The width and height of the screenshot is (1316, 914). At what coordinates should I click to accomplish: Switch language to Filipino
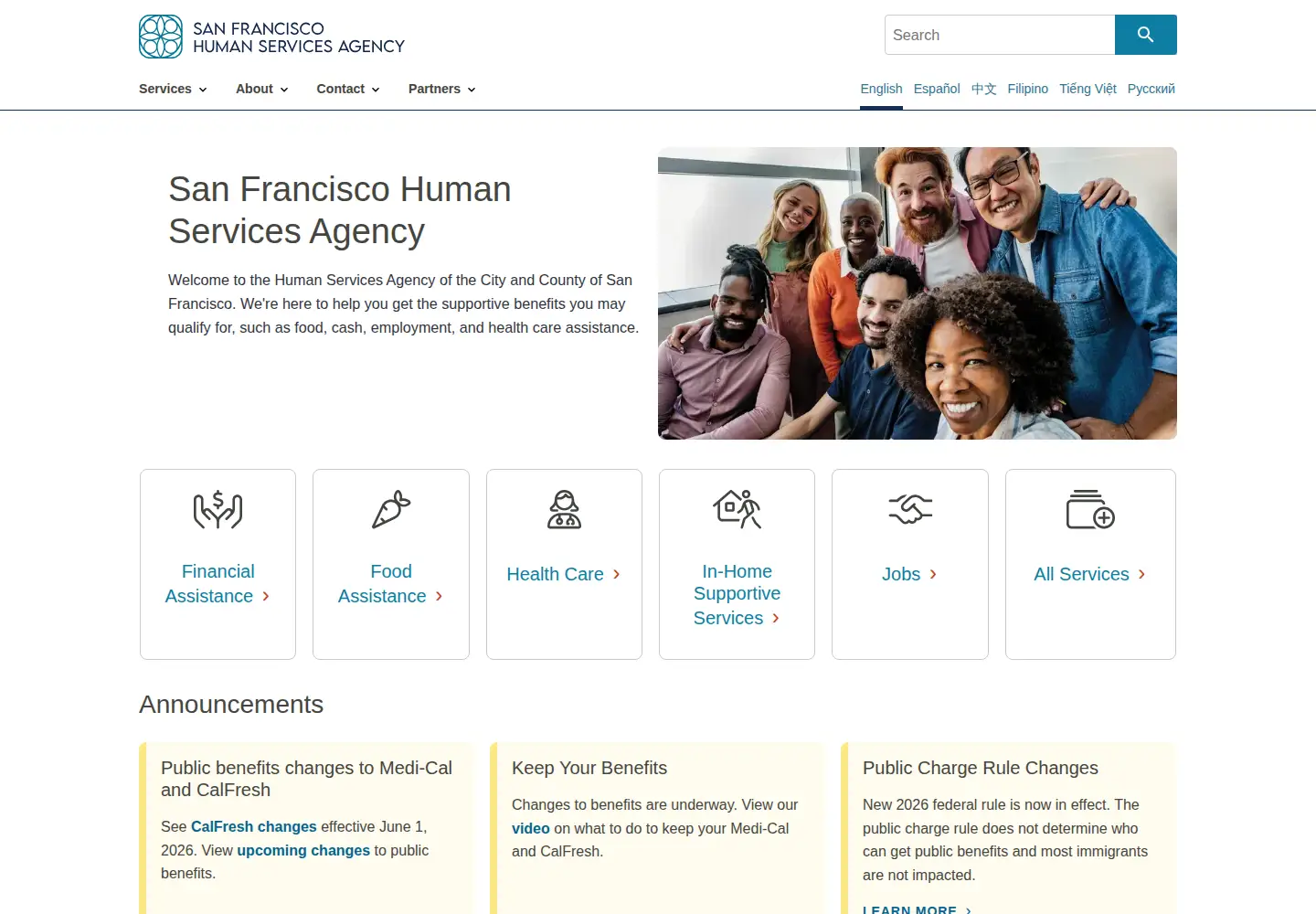click(1028, 89)
